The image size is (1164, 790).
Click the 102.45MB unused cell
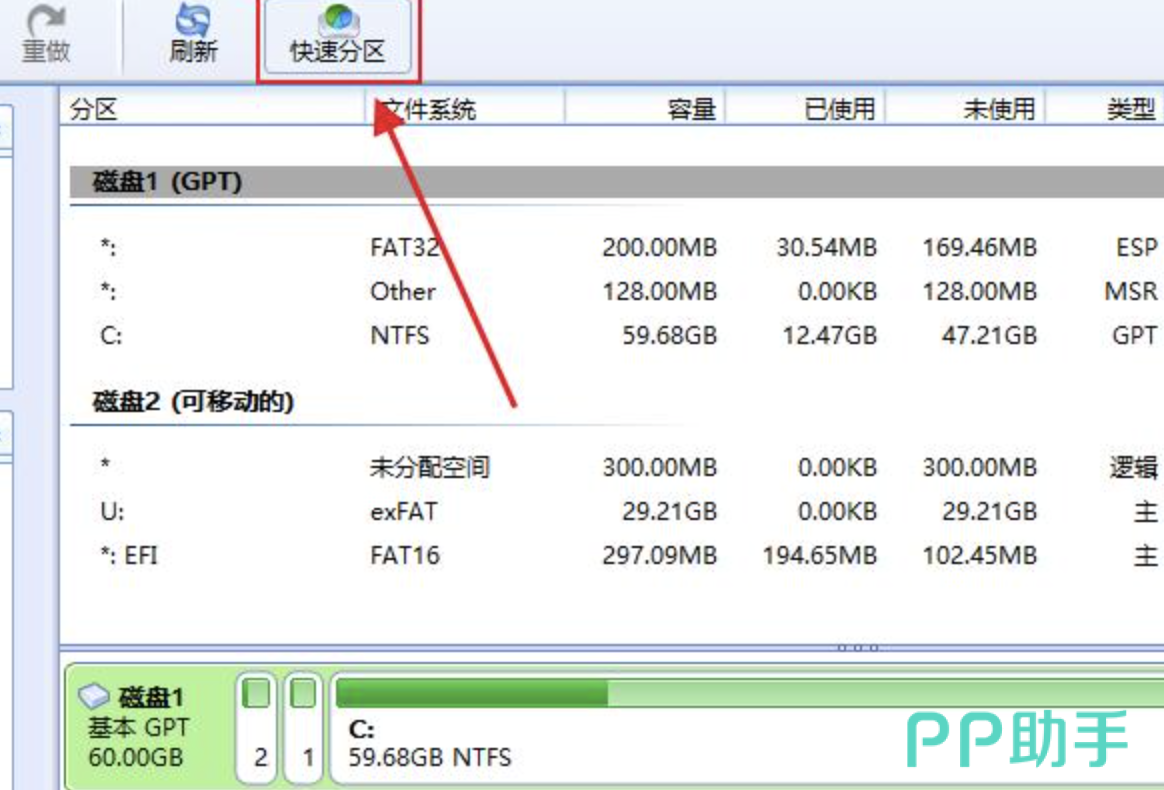(x=980, y=555)
